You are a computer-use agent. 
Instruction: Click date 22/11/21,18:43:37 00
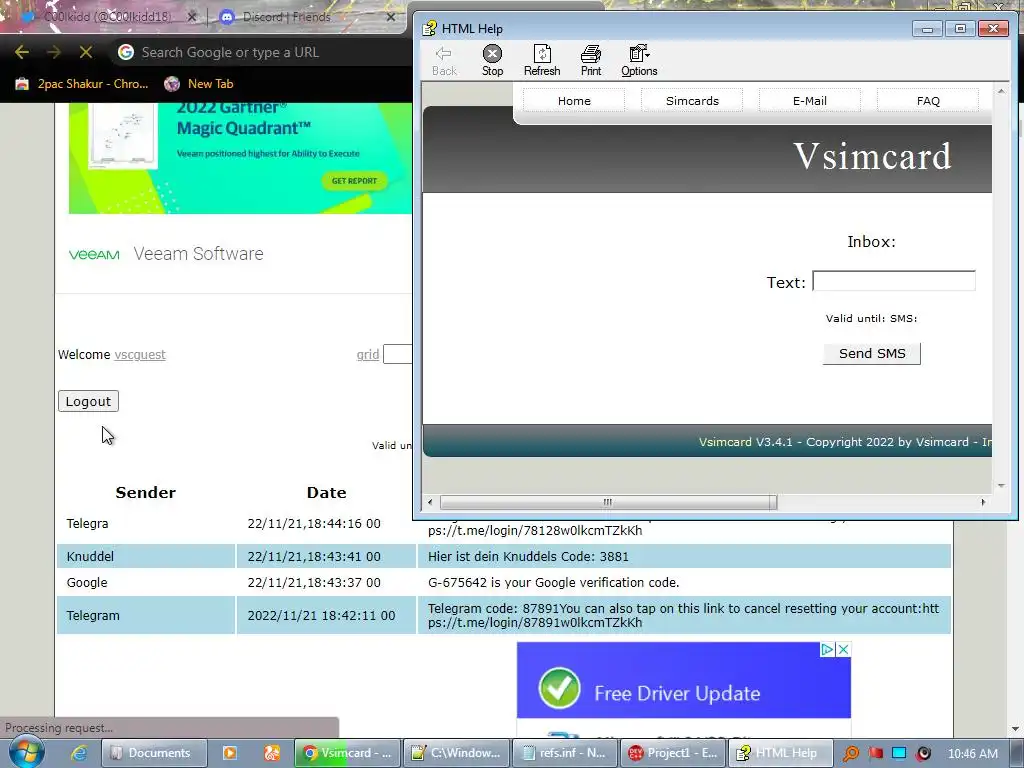tap(314, 583)
